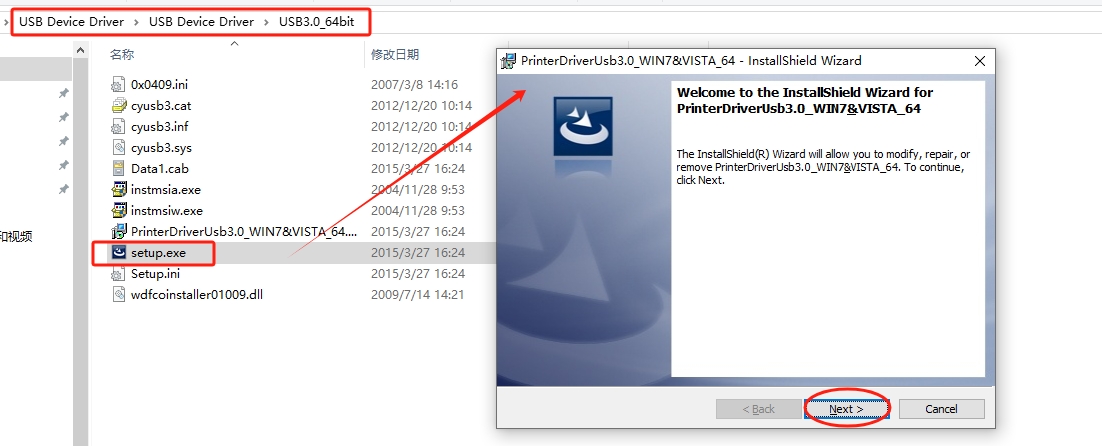Click the first quick access pin icon
This screenshot has height=446, width=1102.
coord(63,93)
